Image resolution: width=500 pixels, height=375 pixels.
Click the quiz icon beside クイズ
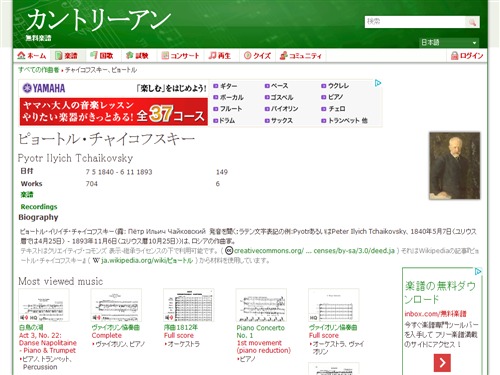(x=247, y=55)
